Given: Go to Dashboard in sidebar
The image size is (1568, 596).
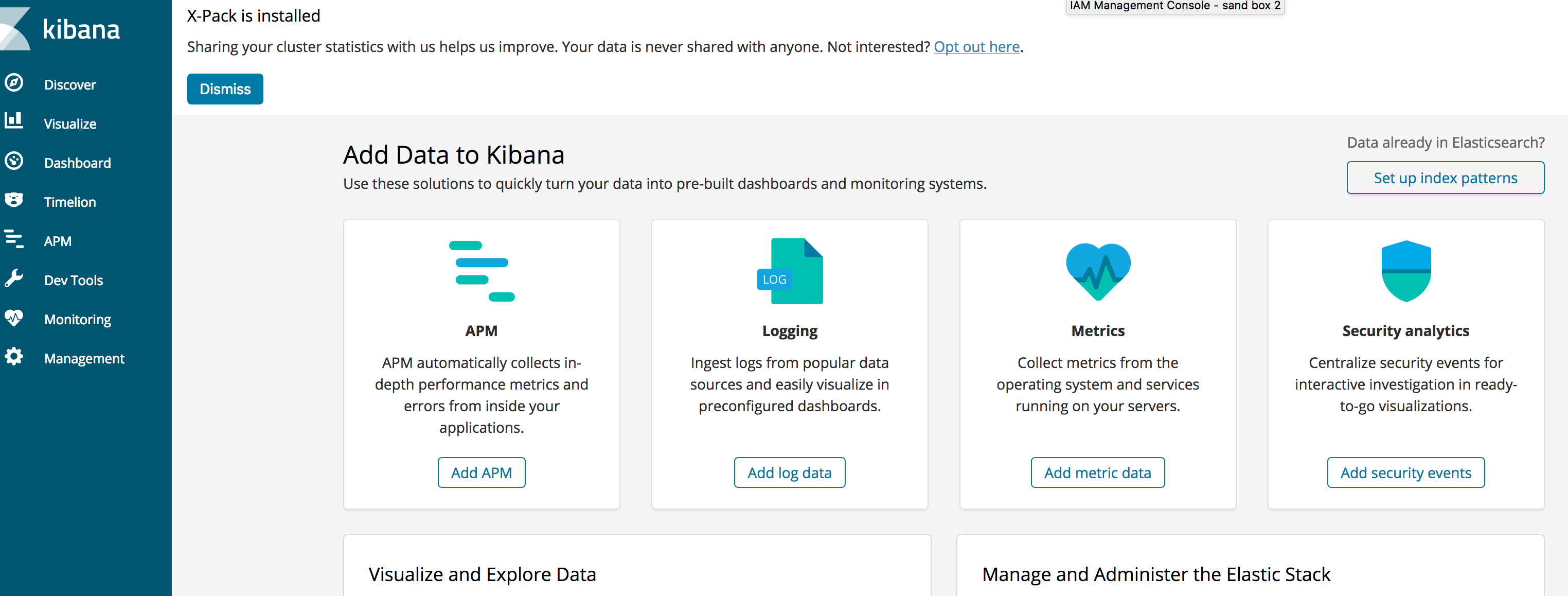Looking at the screenshot, I should pyautogui.click(x=77, y=163).
